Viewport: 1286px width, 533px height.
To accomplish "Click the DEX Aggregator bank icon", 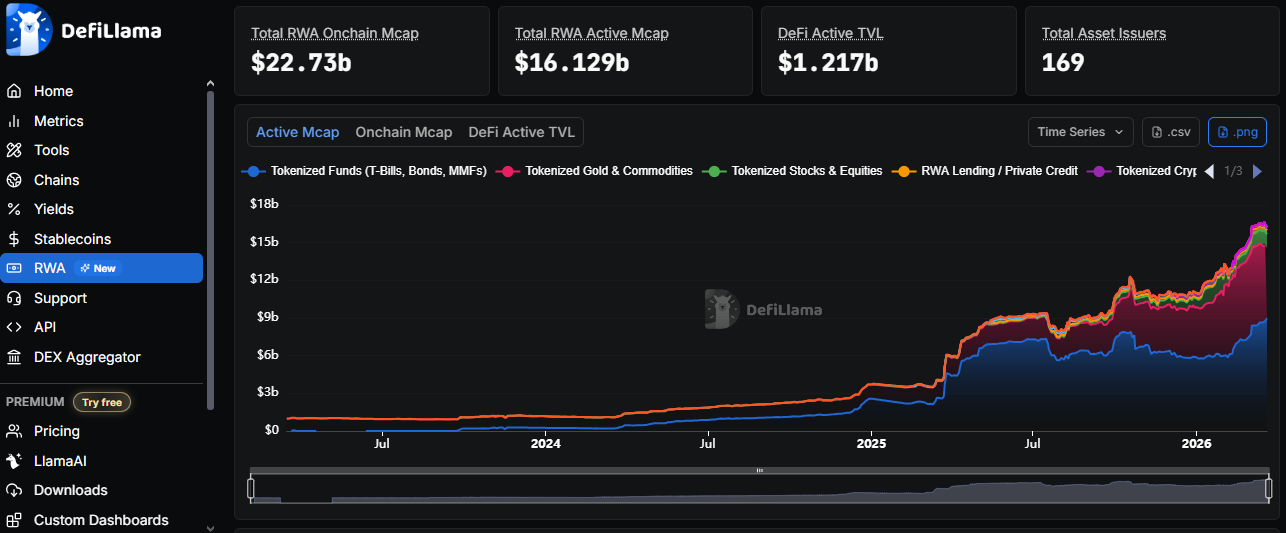I will [x=14, y=357].
